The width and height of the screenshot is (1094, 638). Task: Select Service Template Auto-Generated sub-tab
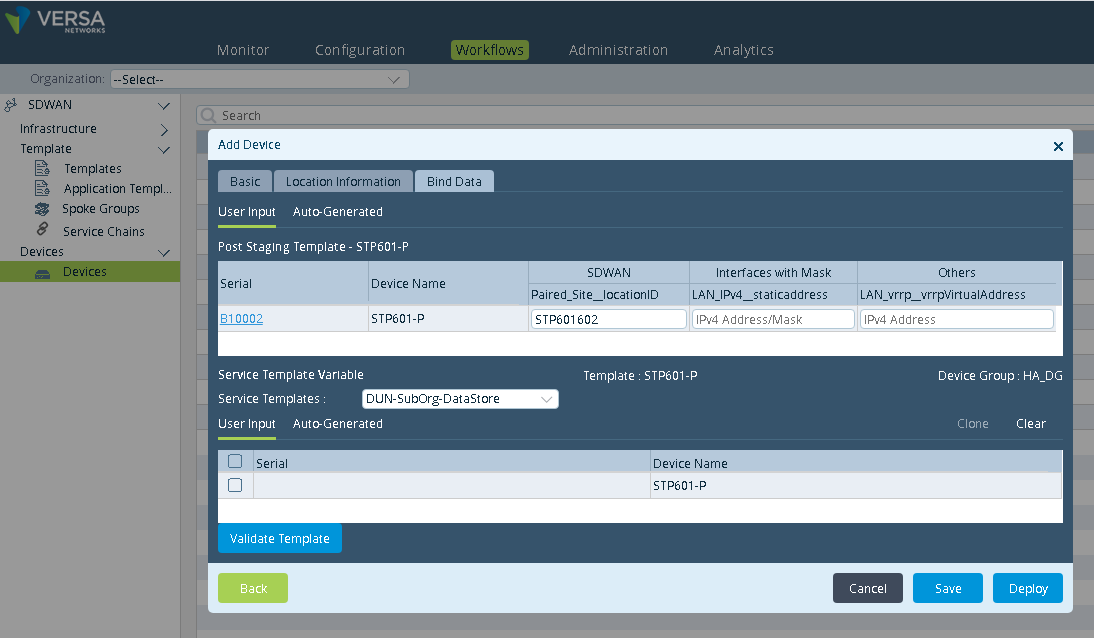tap(338, 424)
